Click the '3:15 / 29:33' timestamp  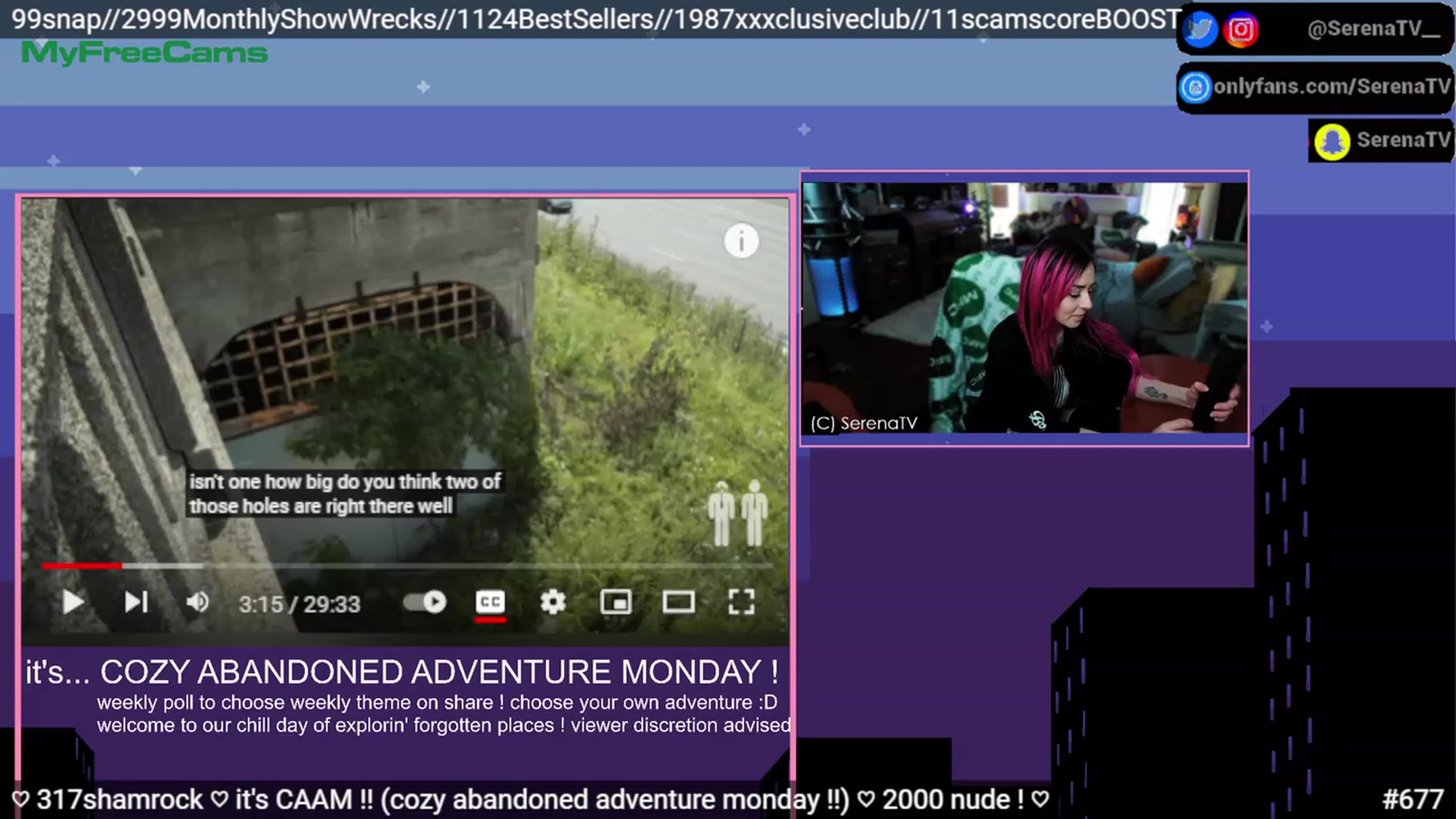[300, 604]
